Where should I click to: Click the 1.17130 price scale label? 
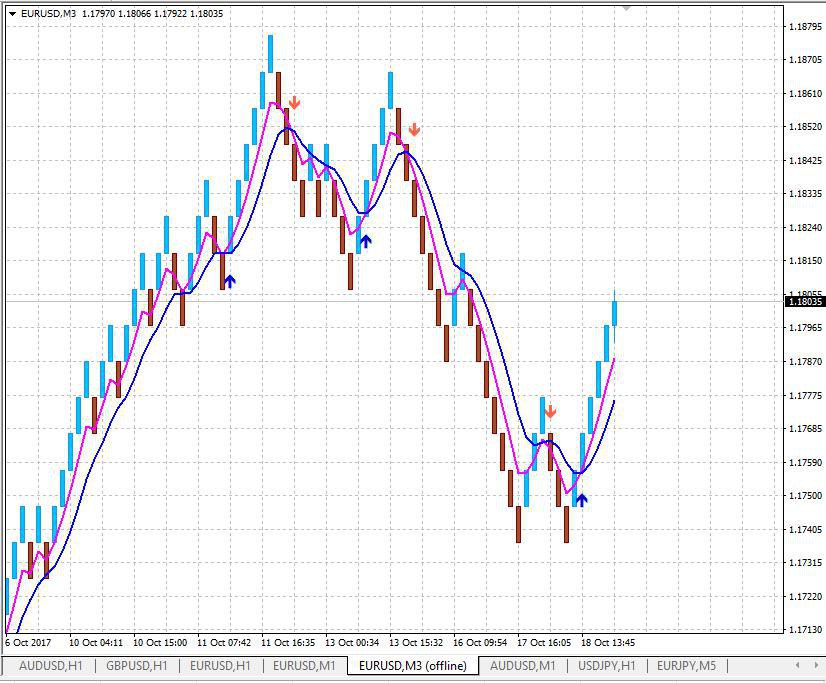pyautogui.click(x=805, y=630)
